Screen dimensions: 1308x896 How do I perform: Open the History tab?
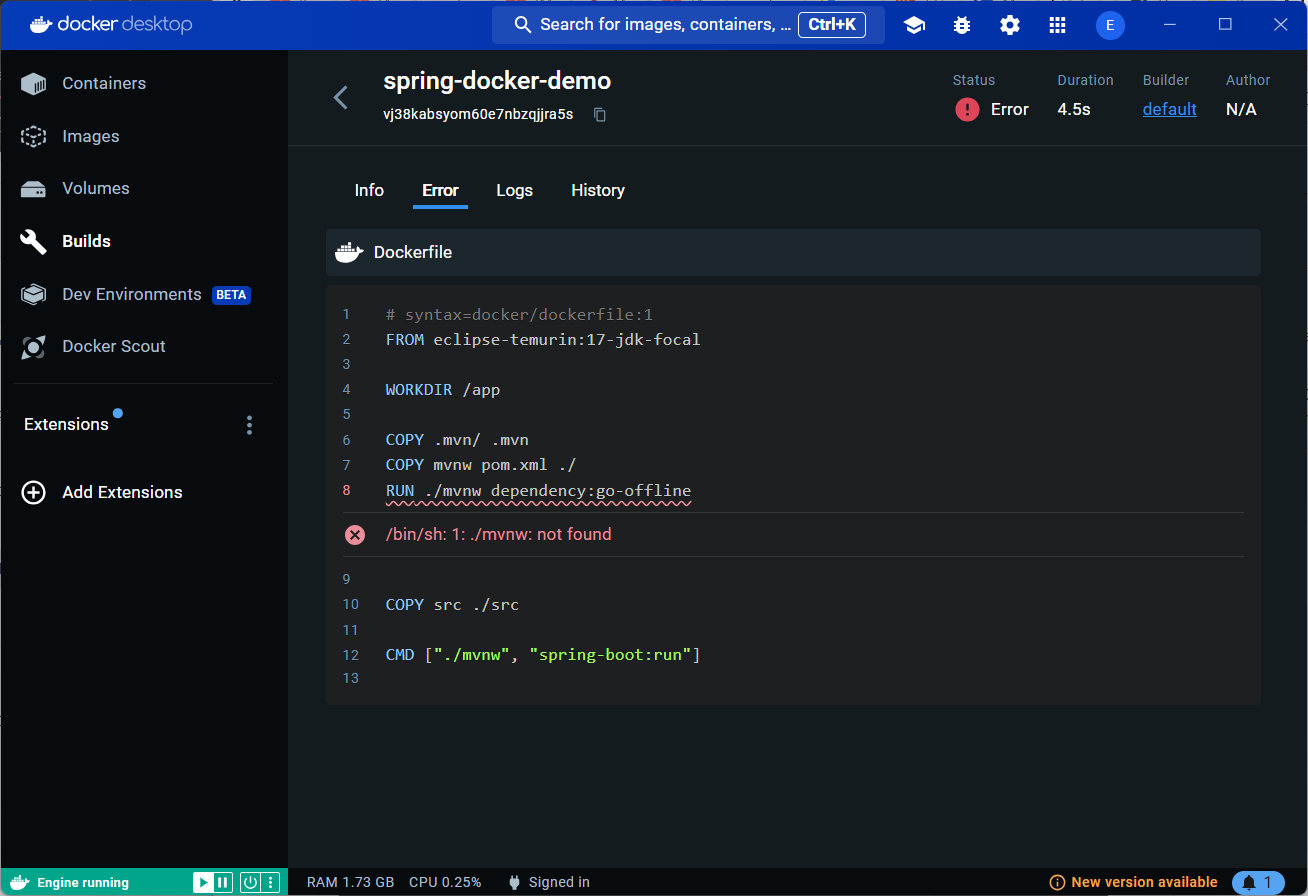click(598, 190)
